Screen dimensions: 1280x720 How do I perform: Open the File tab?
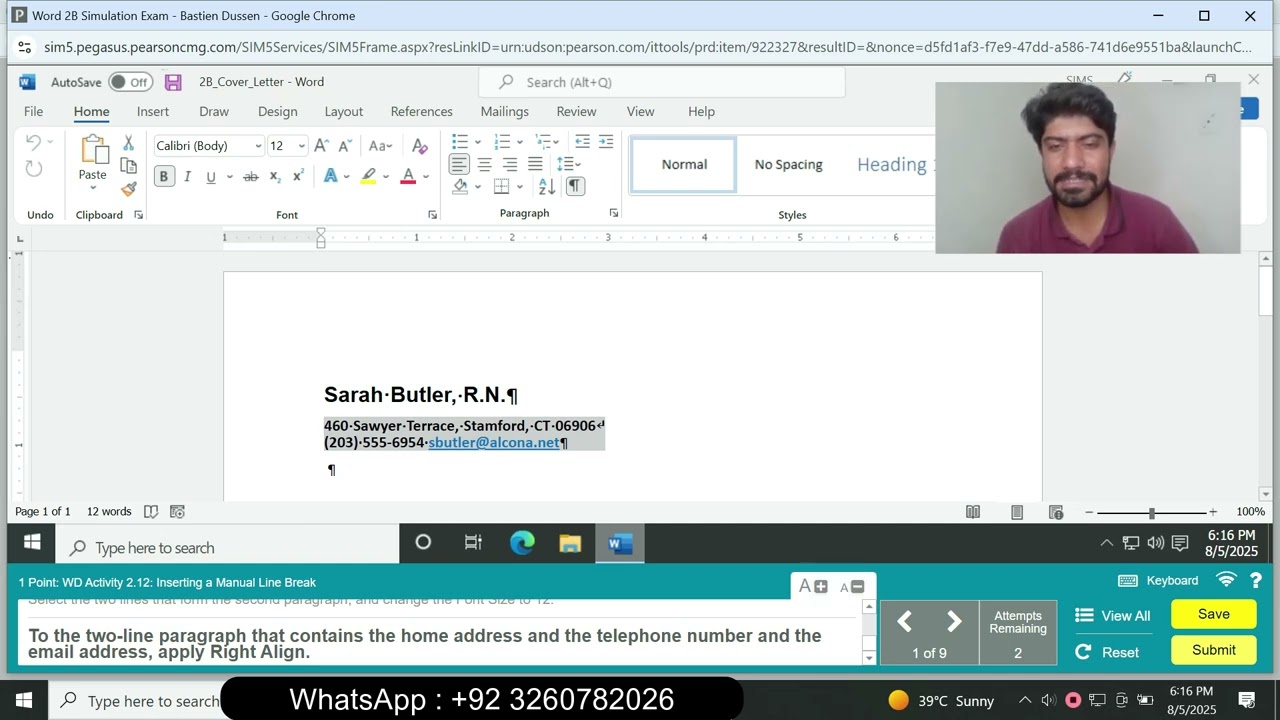pos(33,111)
